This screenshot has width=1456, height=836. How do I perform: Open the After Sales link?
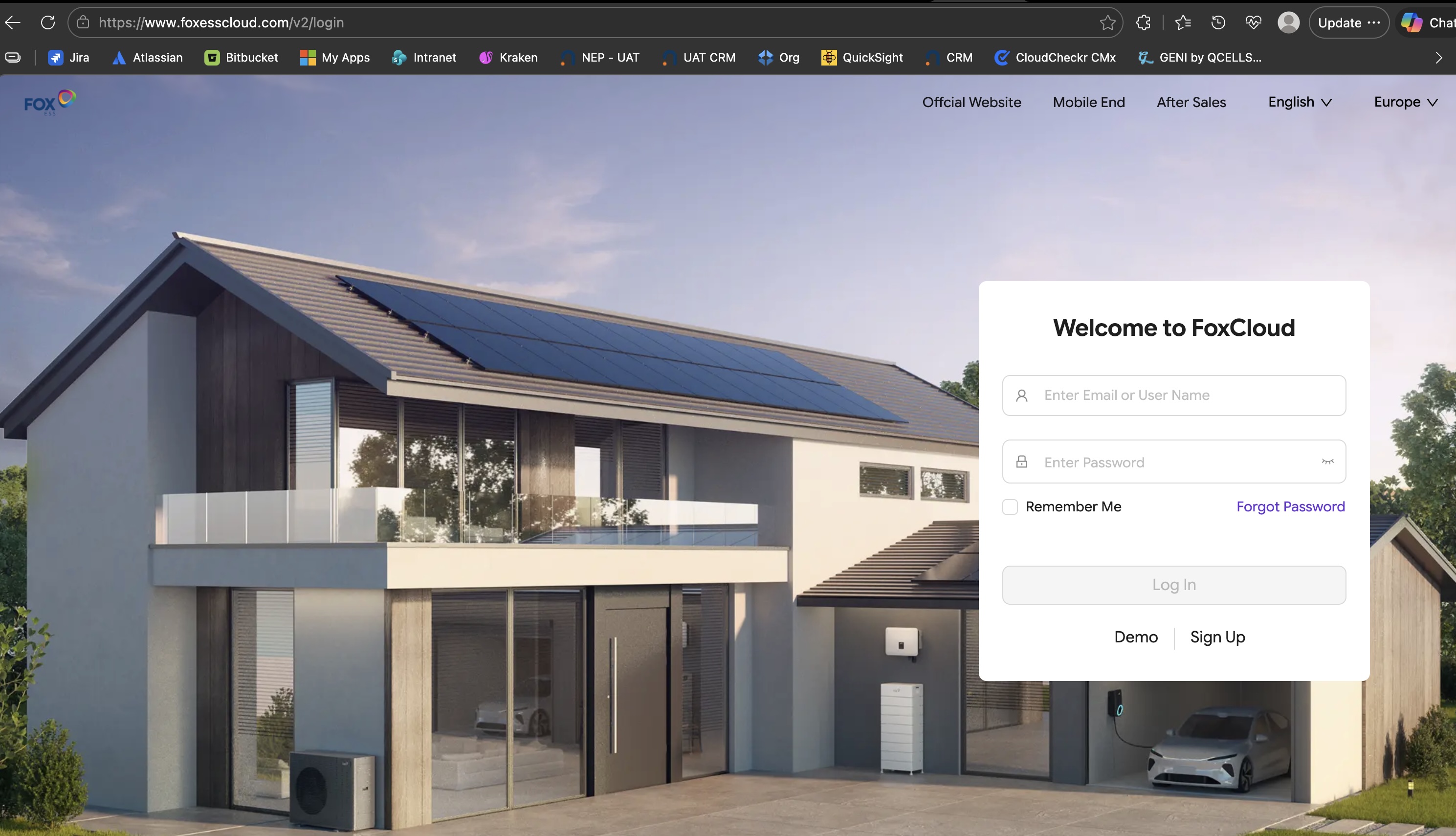1191,102
